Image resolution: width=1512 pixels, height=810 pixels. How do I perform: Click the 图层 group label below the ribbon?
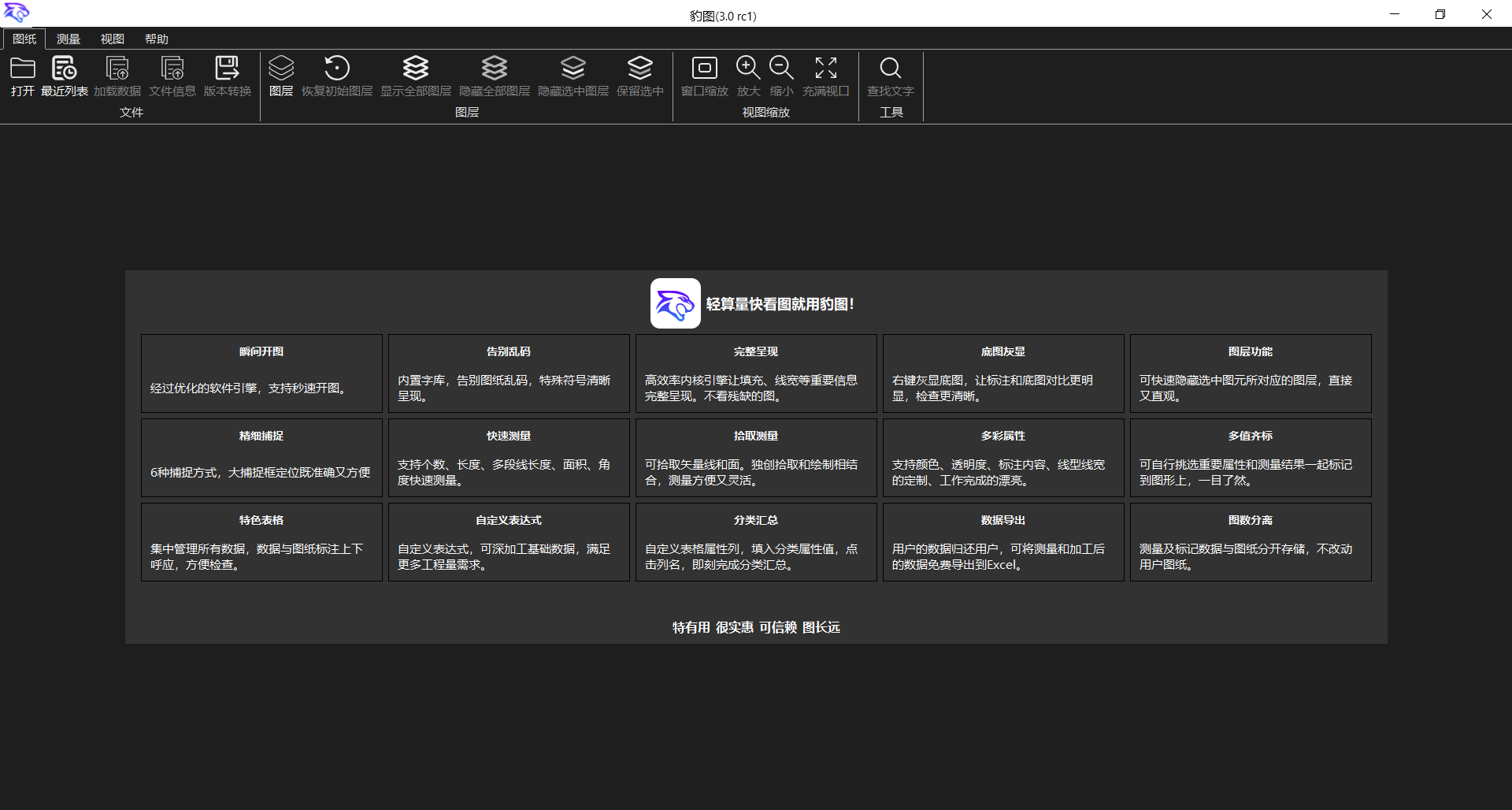click(x=467, y=113)
